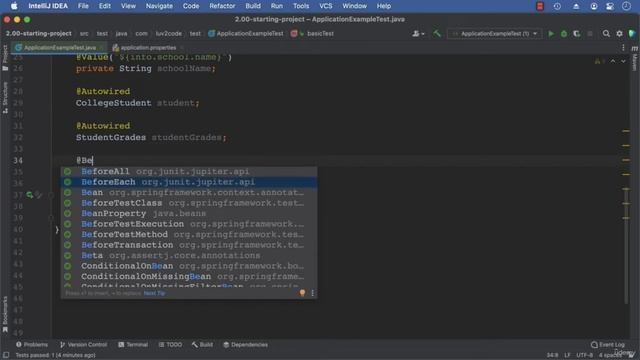Open the Navigate menu
640x360 pixels.
pyautogui.click(x=159, y=6)
